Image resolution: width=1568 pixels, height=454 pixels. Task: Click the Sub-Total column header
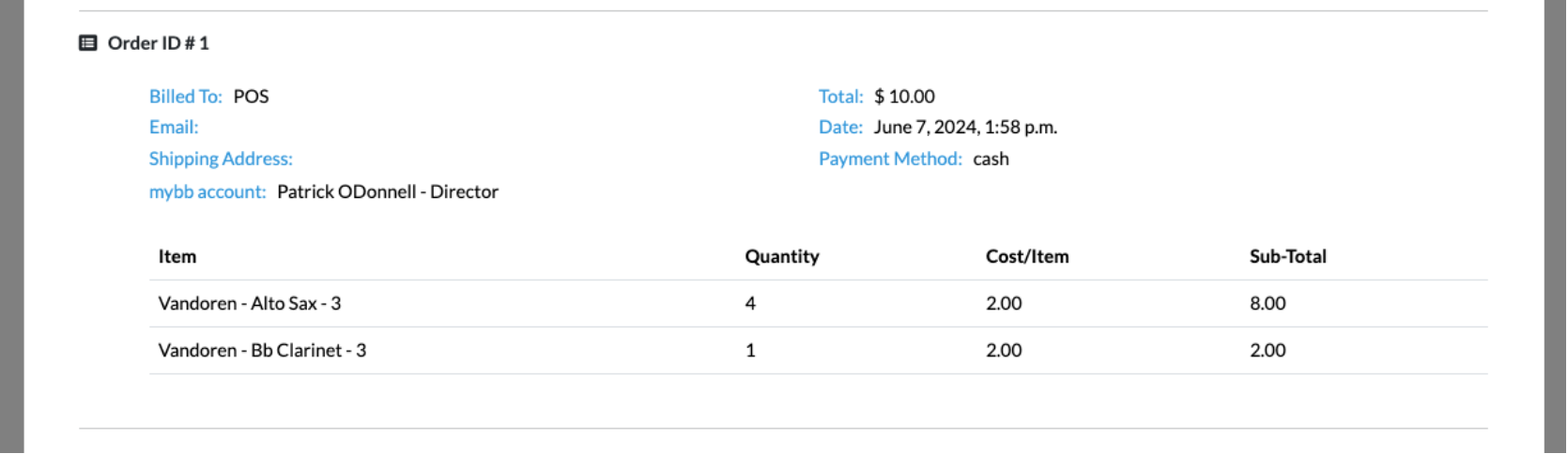[x=1288, y=257]
